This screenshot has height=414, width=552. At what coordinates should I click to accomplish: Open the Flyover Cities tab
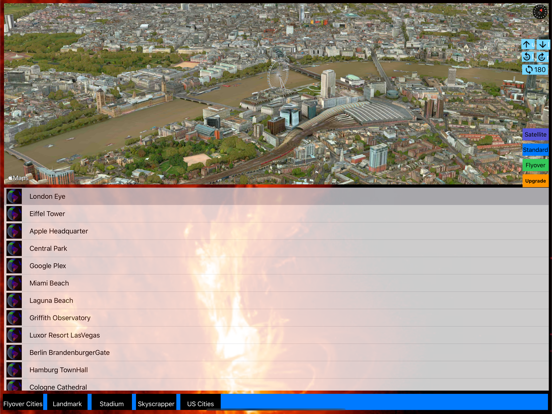(x=23, y=403)
